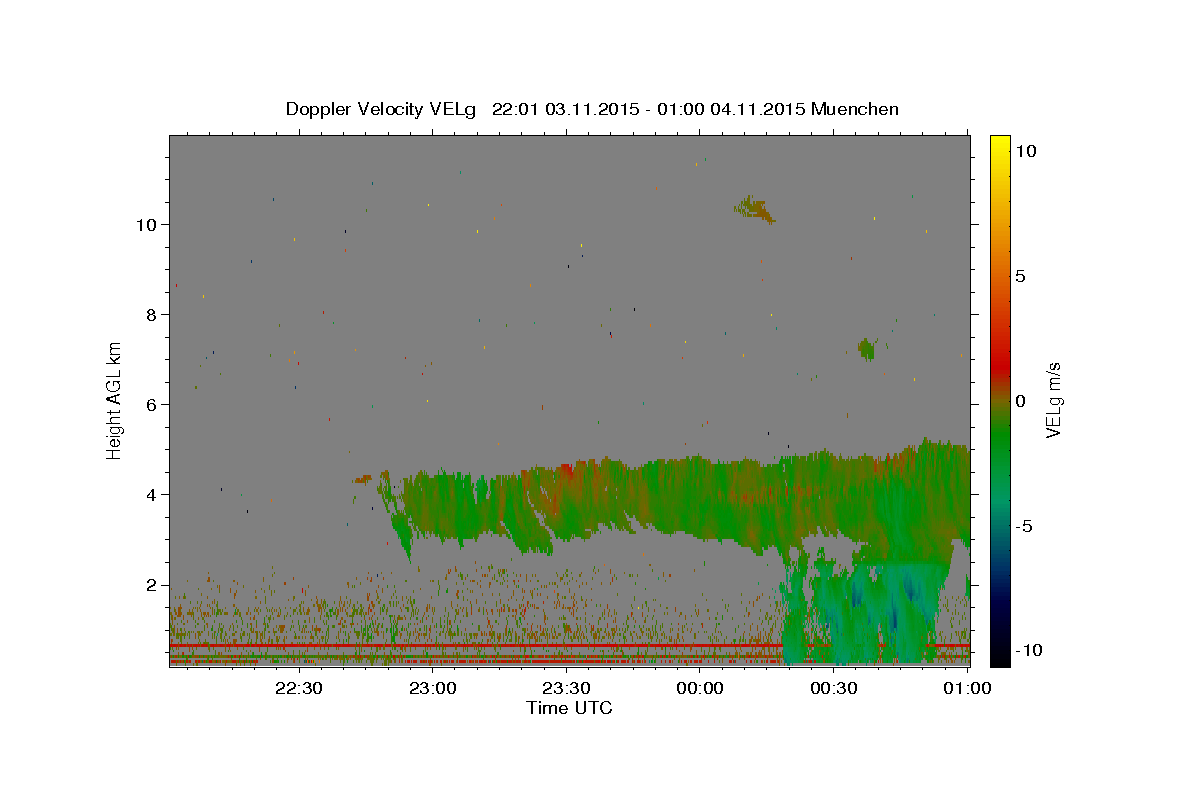
Task: Click the 'Time UTC' axis title
Action: coord(569,708)
